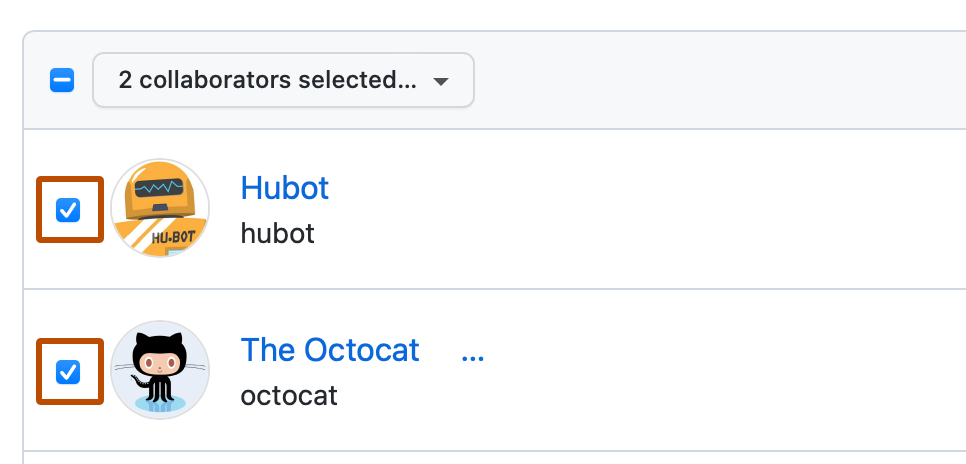Toggle the select-all collaborators checkbox
966x464 pixels.
[x=62, y=80]
